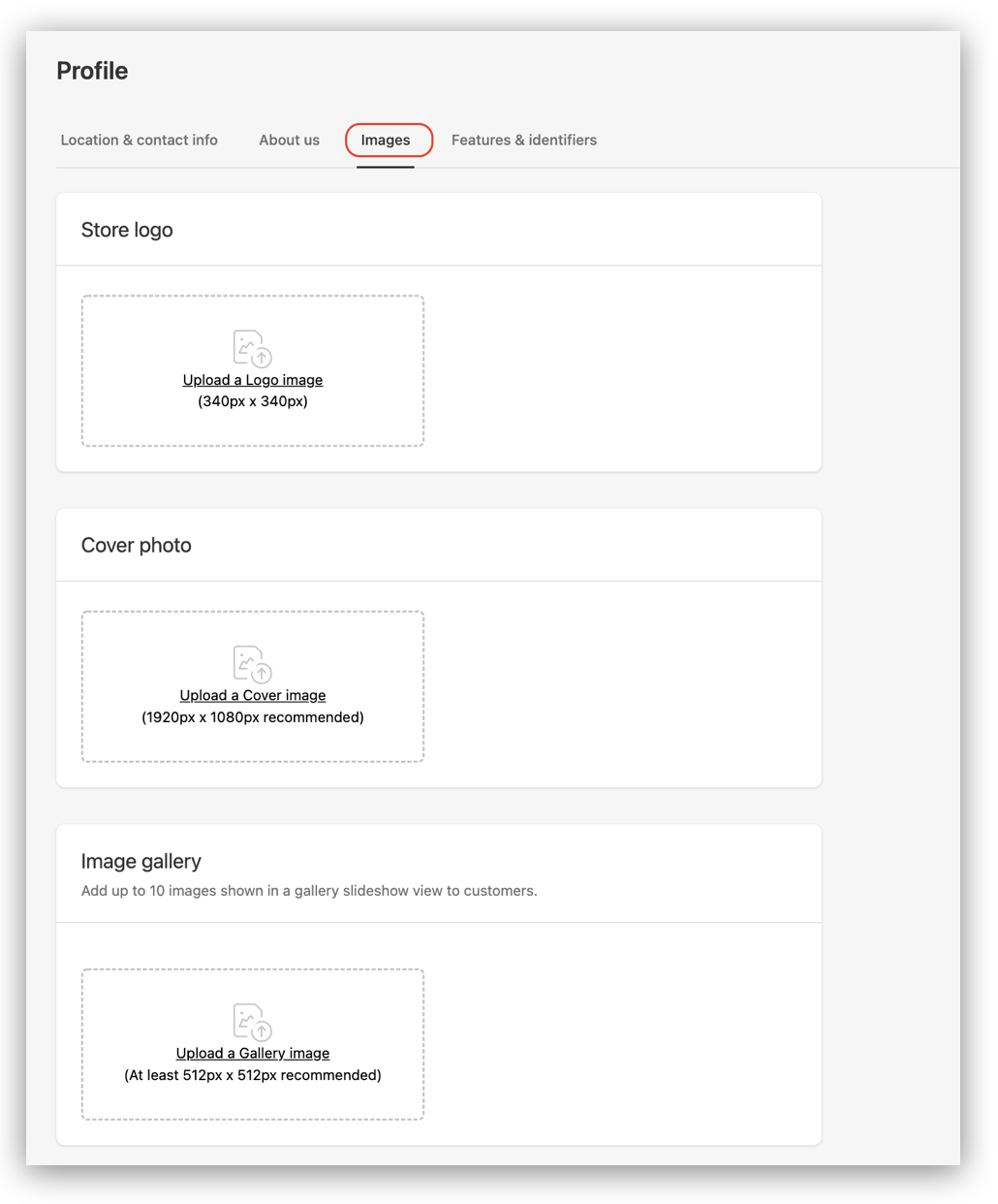Click the gallery slideshow description text

[x=309, y=891]
